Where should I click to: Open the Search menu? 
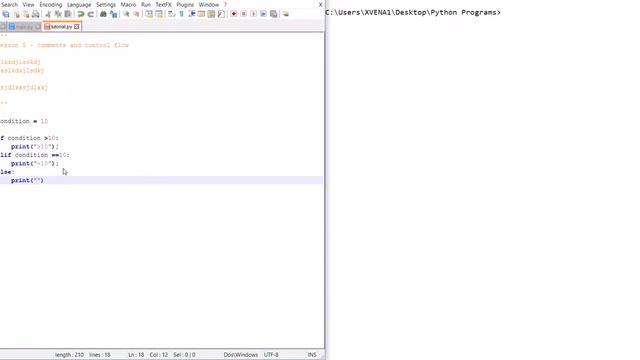pyautogui.click(x=9, y=4)
